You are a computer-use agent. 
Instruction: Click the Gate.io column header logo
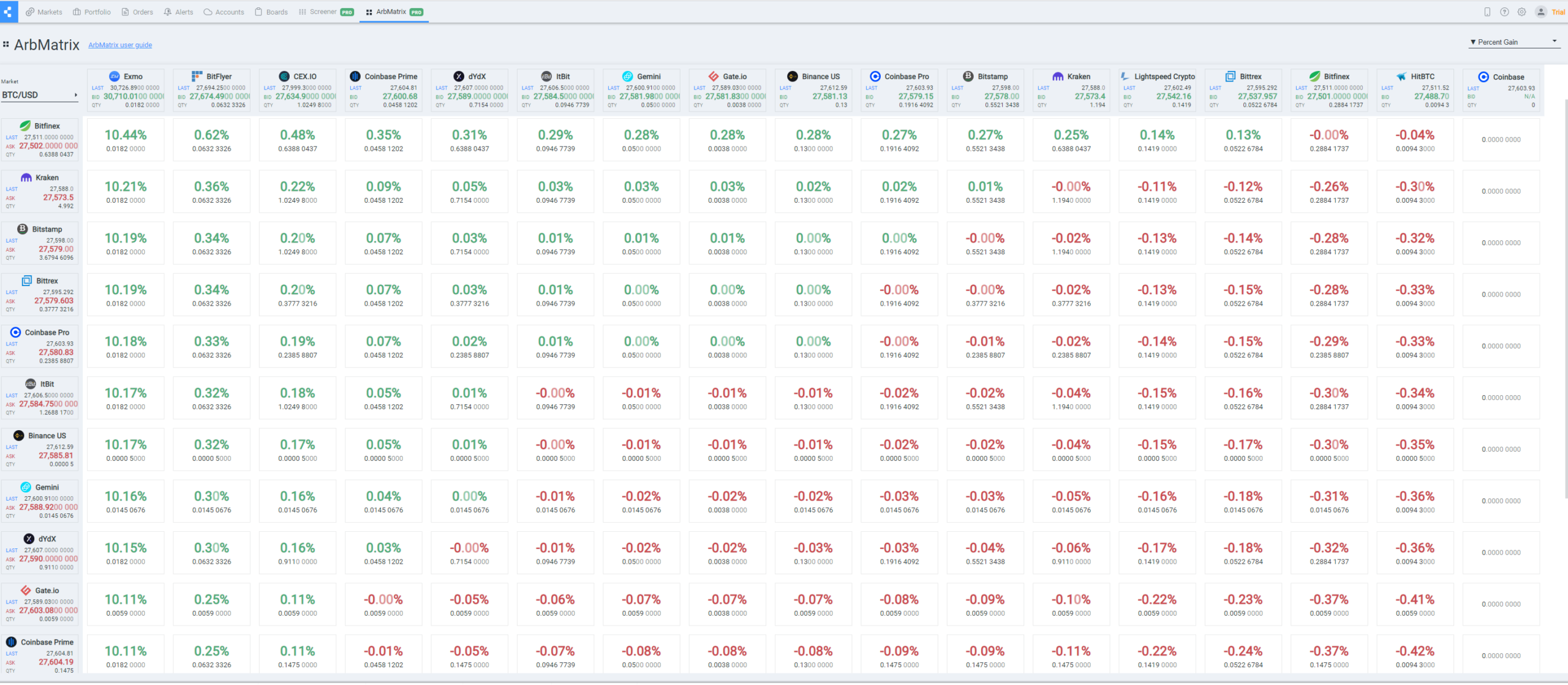(713, 77)
